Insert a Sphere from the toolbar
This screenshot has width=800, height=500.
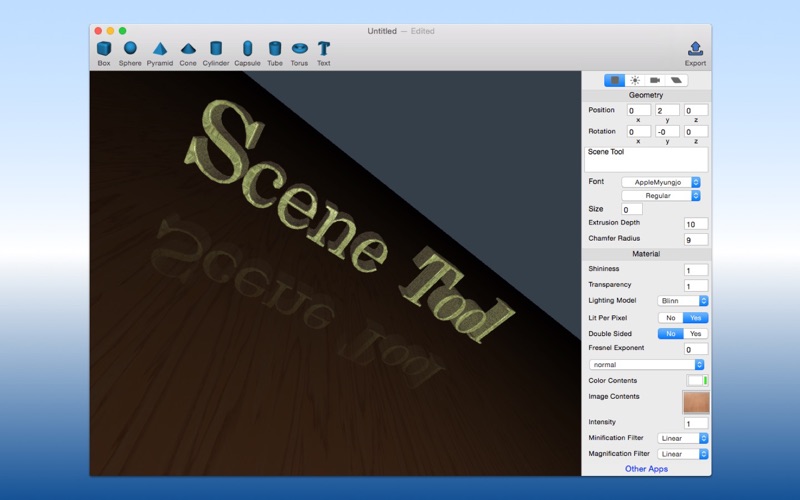(x=130, y=49)
